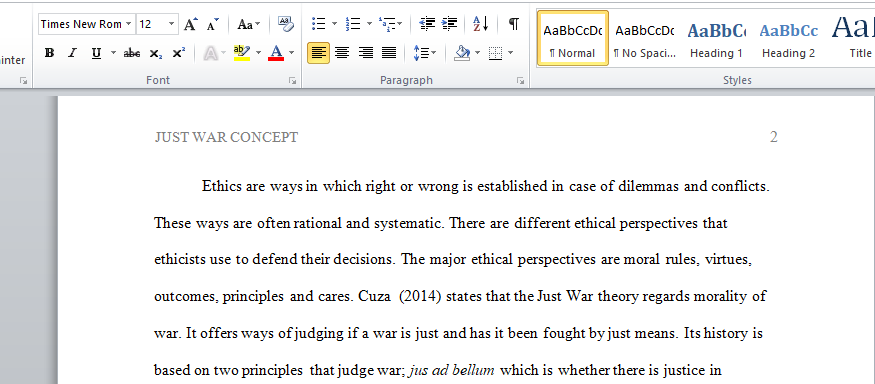Toggle Bold formatting

49,53
